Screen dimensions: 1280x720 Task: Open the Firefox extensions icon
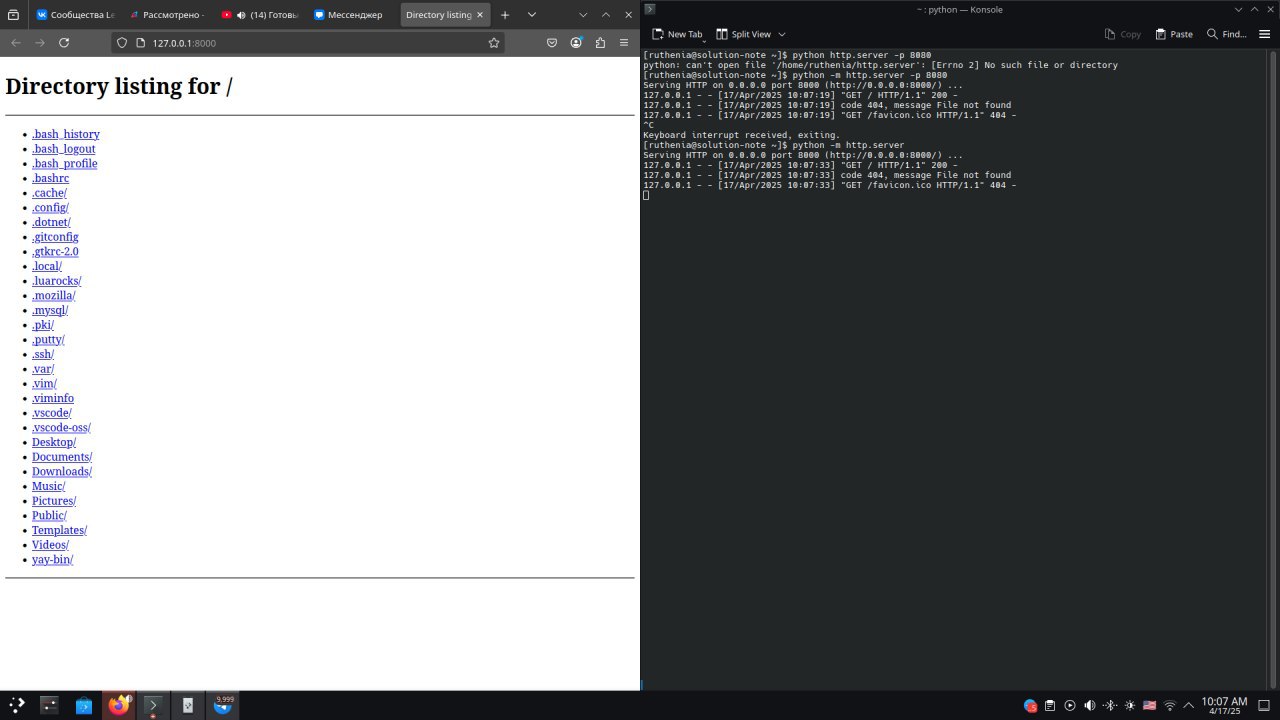click(x=600, y=43)
